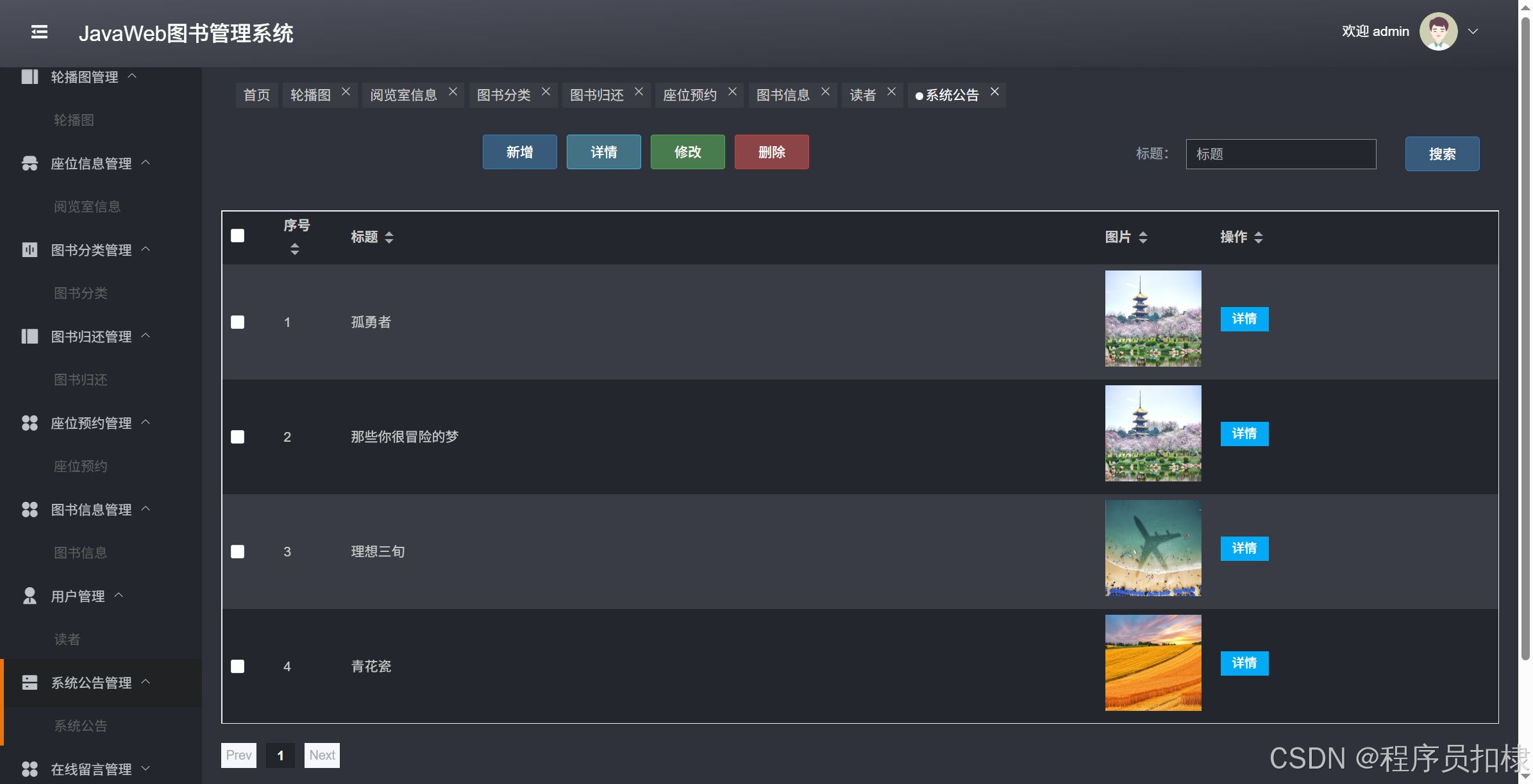The height and width of the screenshot is (784, 1533).
Task: Check the row for 孤勇者
Action: pos(238,322)
